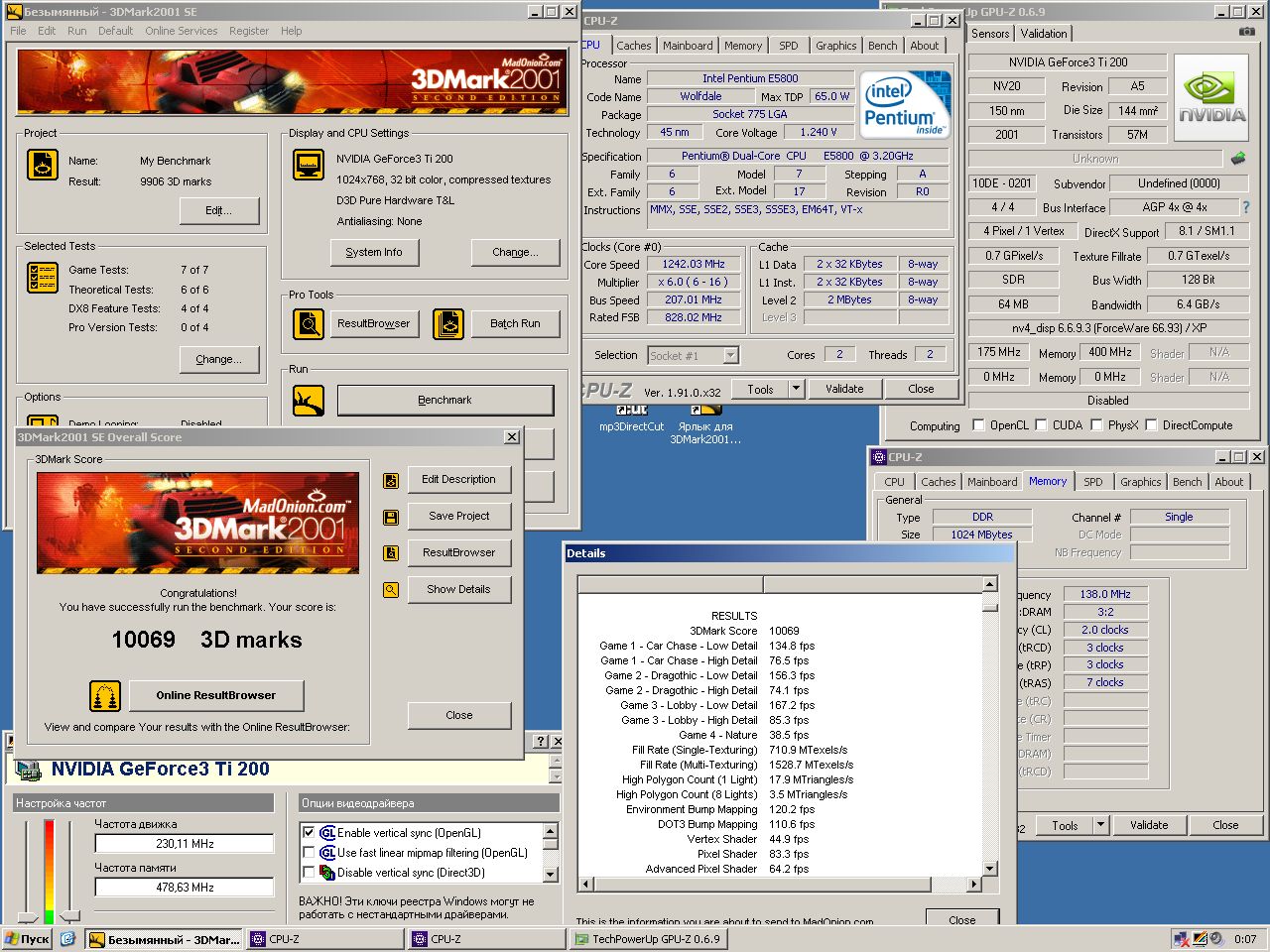Click the question mark beside Bus Interface
Viewport: 1270px width, 952px height.
[x=1246, y=207]
